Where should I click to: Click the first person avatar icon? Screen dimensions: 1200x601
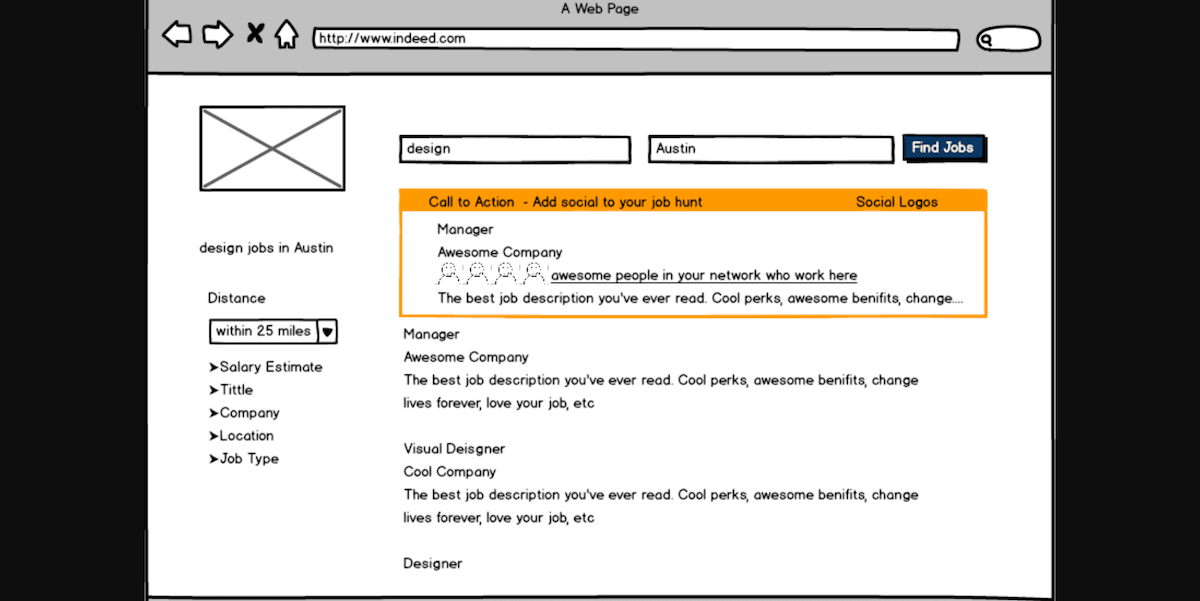(x=446, y=271)
